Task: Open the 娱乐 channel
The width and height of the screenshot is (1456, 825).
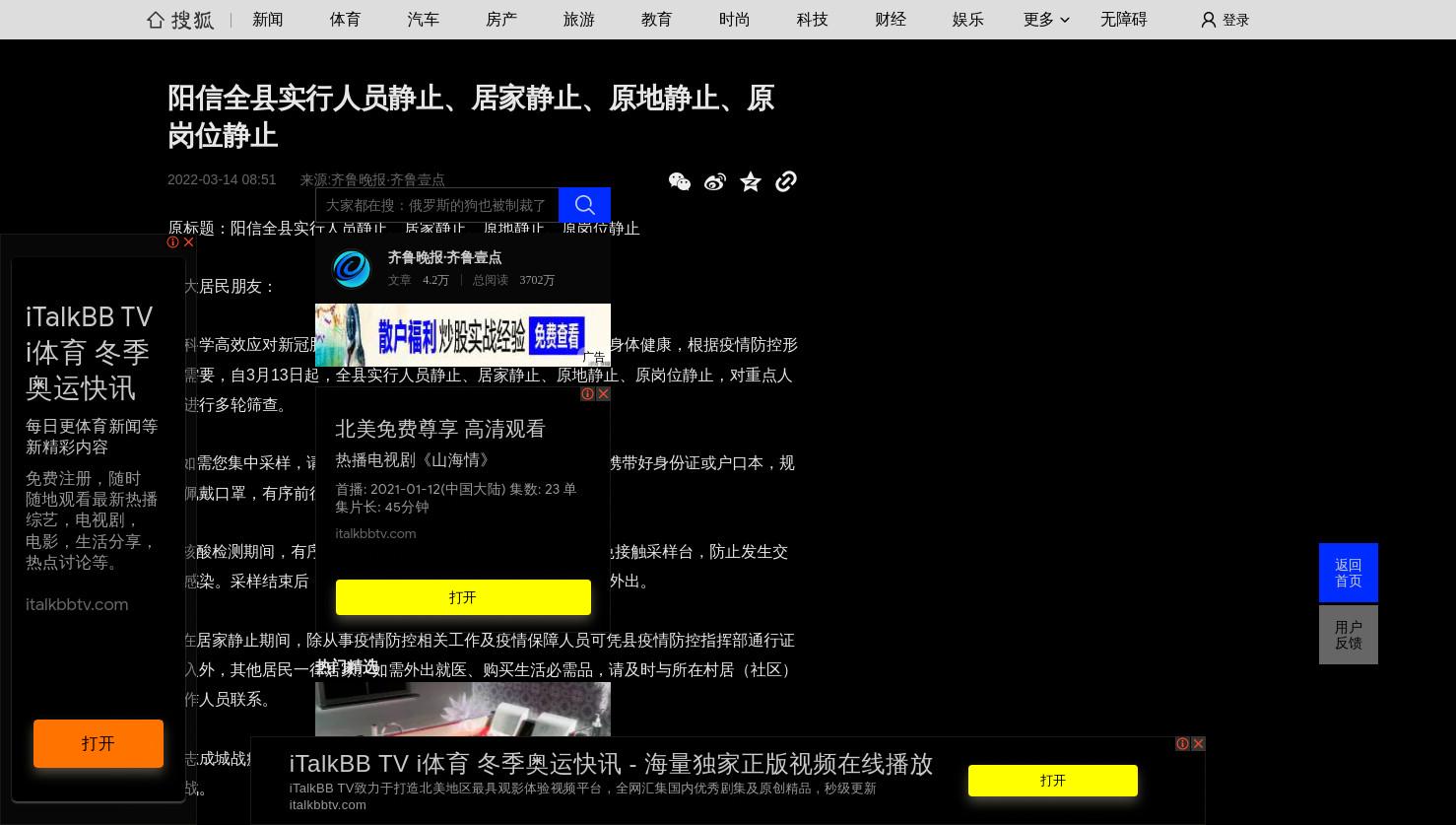Action: point(968,20)
